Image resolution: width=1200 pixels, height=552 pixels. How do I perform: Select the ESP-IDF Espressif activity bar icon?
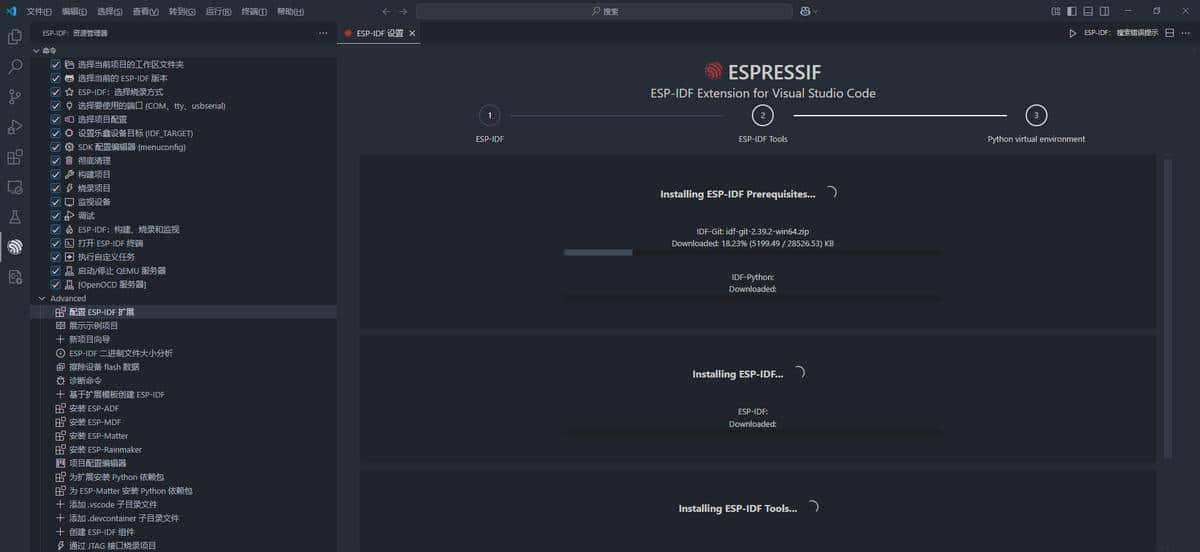[x=15, y=246]
